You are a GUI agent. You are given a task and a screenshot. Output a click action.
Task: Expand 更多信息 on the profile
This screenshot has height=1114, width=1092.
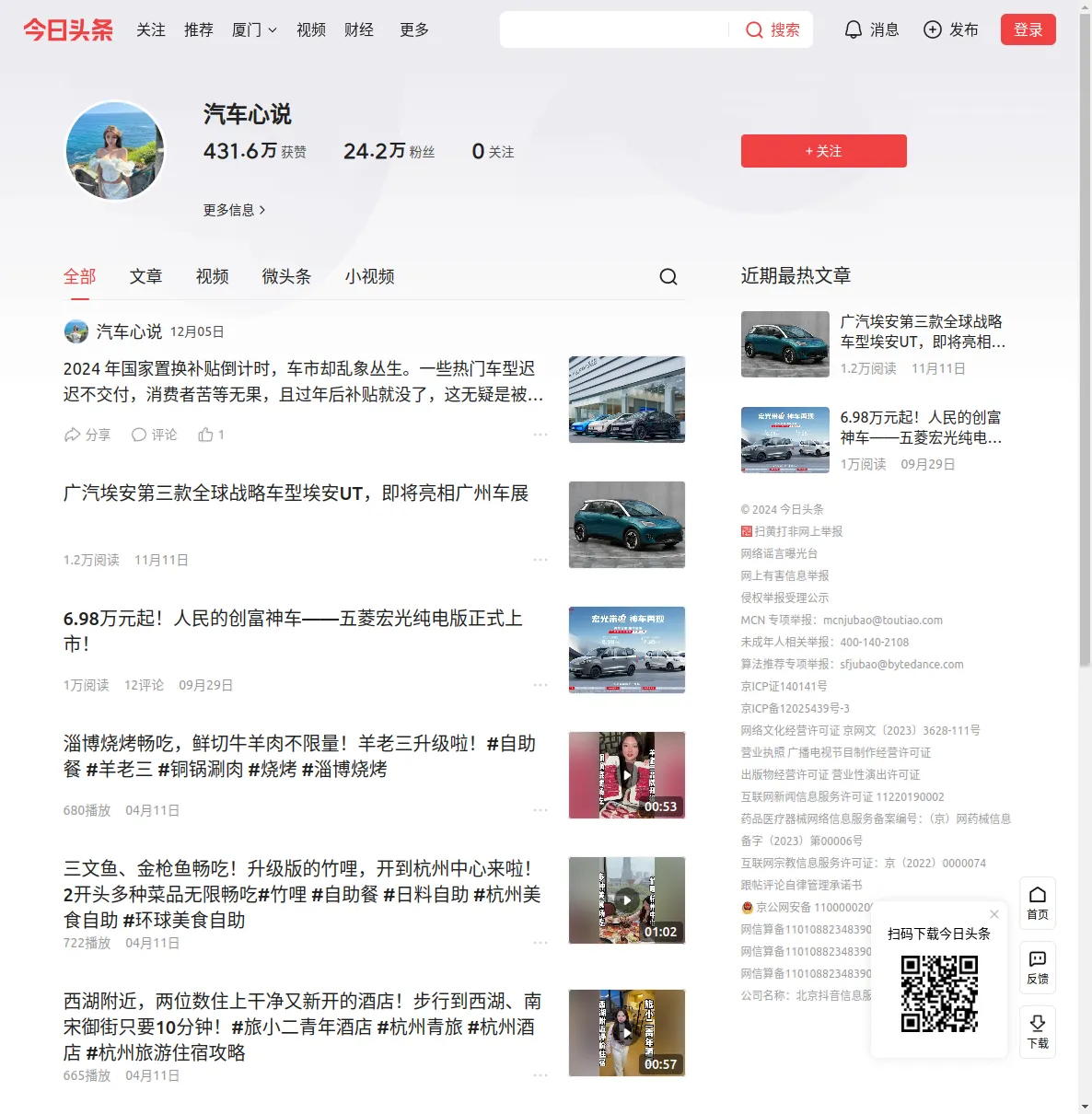235,210
